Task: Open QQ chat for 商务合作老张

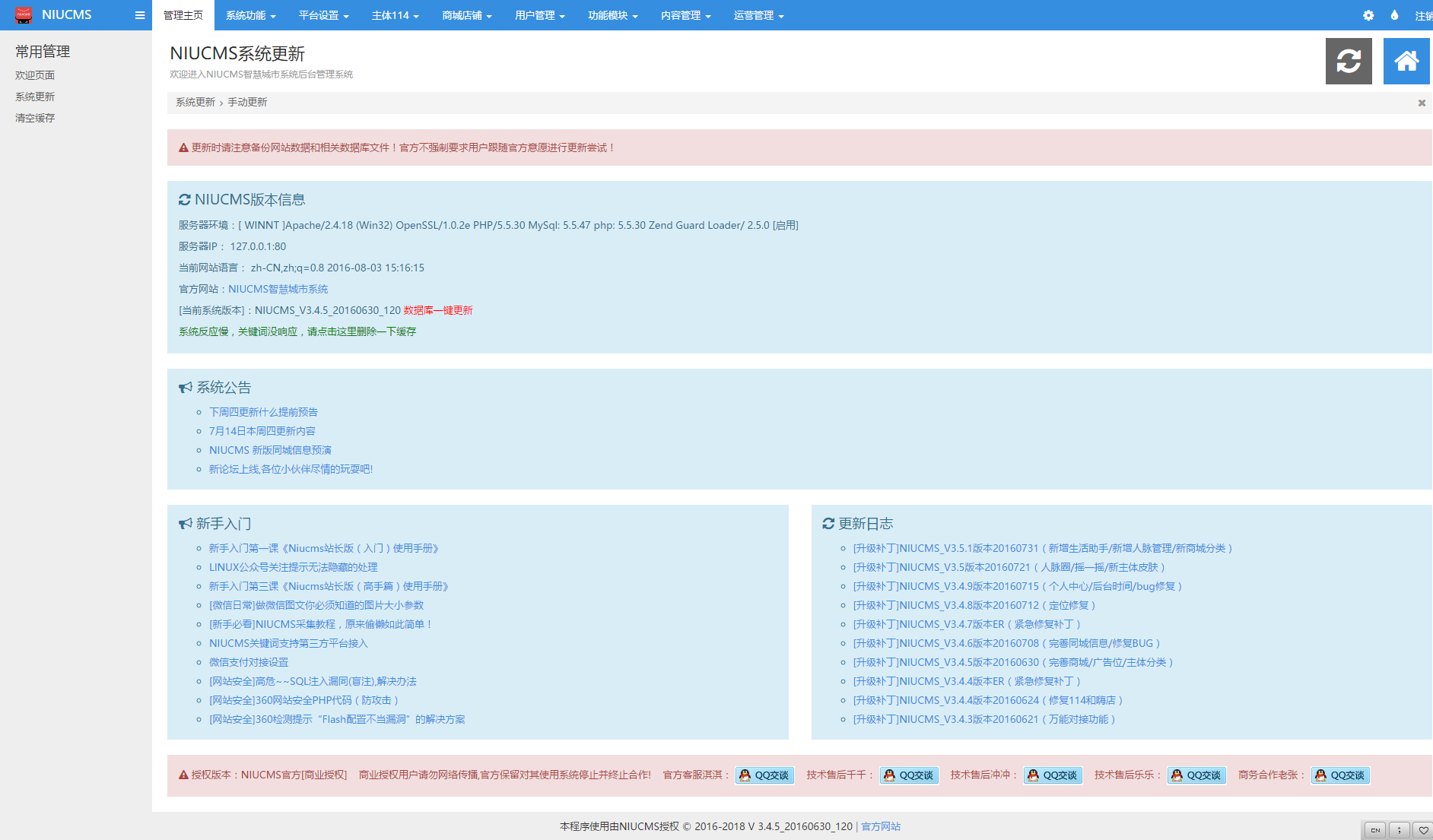Action: pos(1340,775)
